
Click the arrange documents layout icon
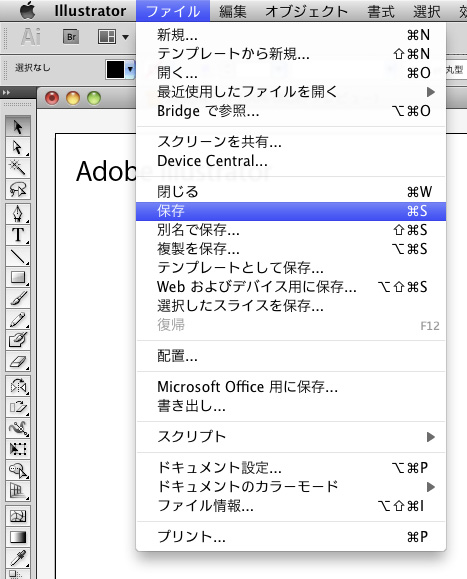point(107,37)
